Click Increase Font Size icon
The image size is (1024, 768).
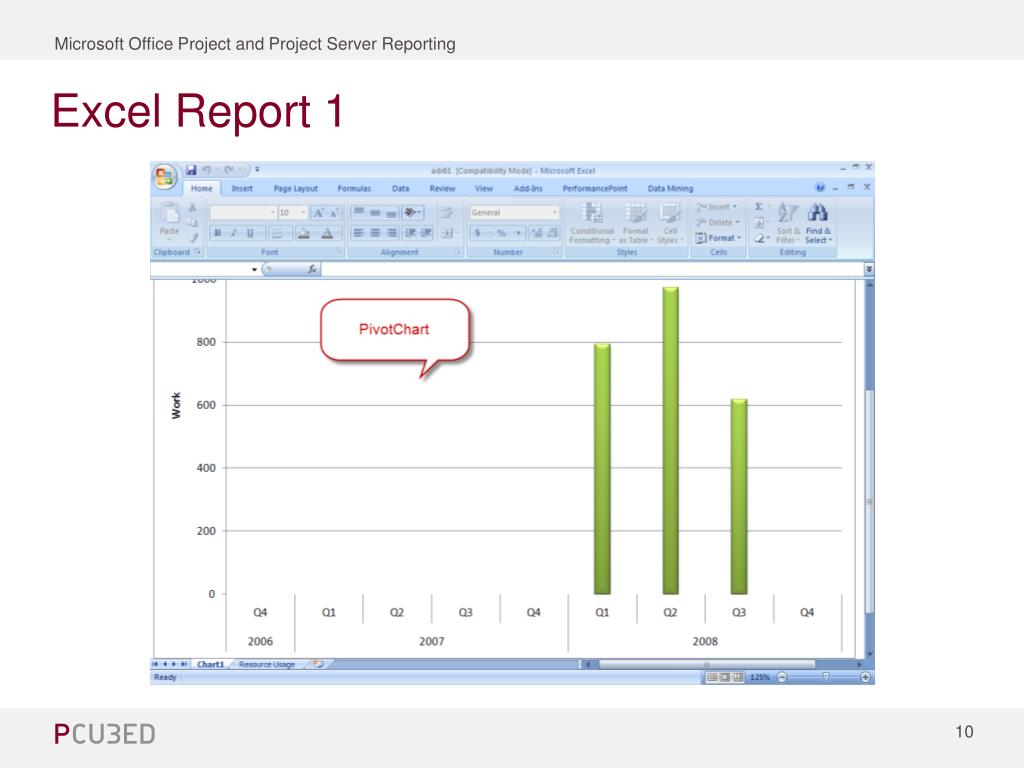click(319, 213)
